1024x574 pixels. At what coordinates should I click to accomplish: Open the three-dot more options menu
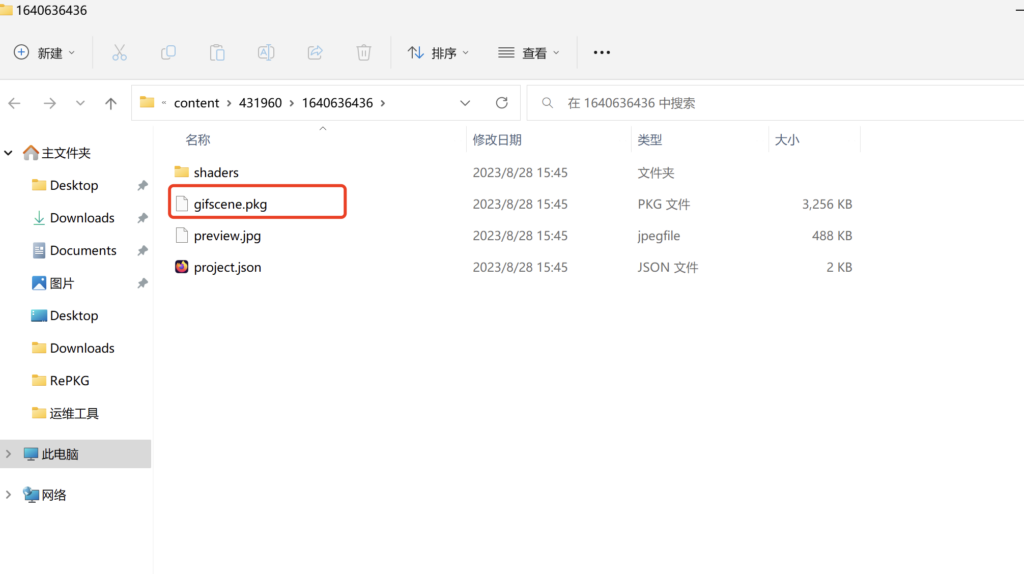tap(602, 53)
